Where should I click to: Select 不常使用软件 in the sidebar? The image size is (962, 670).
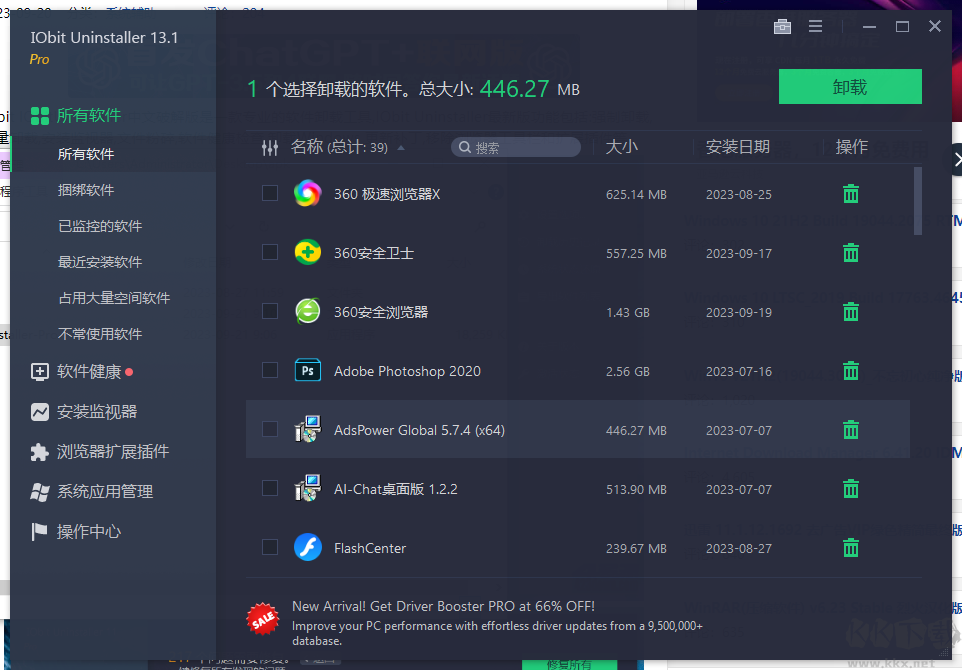coord(100,334)
